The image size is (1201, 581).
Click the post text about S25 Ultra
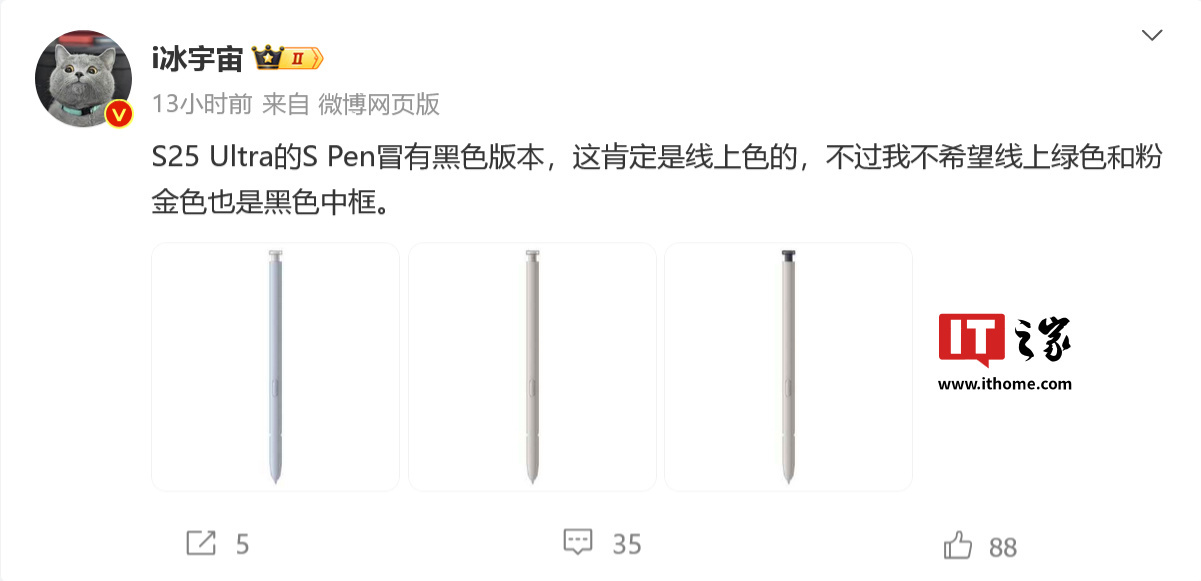click(x=656, y=181)
